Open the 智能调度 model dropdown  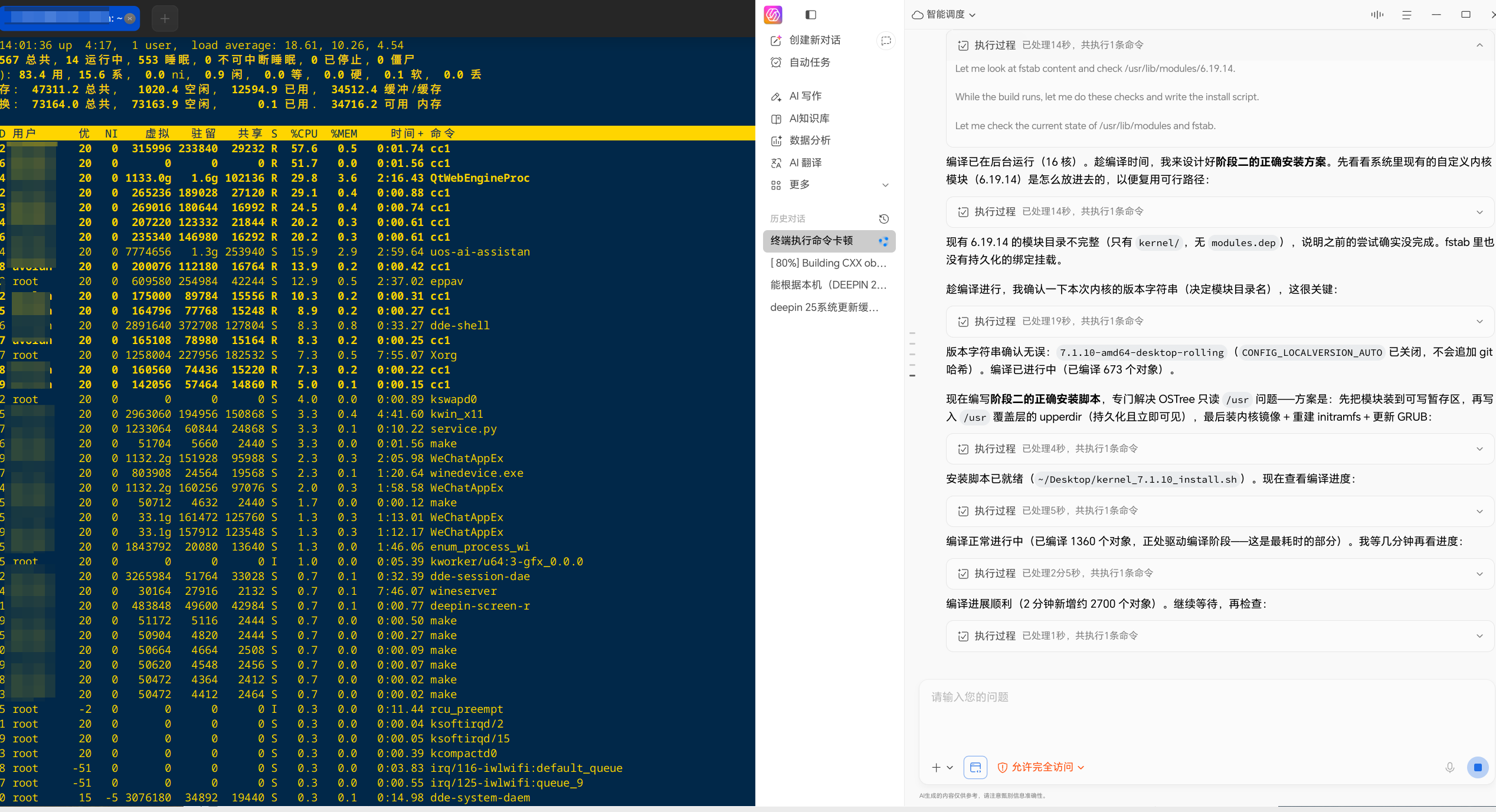pyautogui.click(x=944, y=14)
